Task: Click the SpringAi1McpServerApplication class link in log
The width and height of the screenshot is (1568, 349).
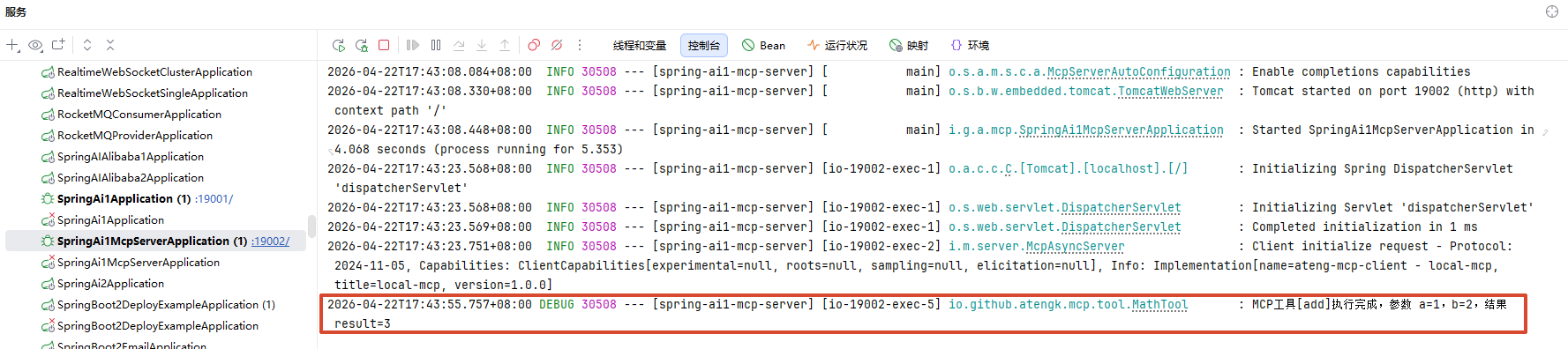Action: coord(1121,130)
